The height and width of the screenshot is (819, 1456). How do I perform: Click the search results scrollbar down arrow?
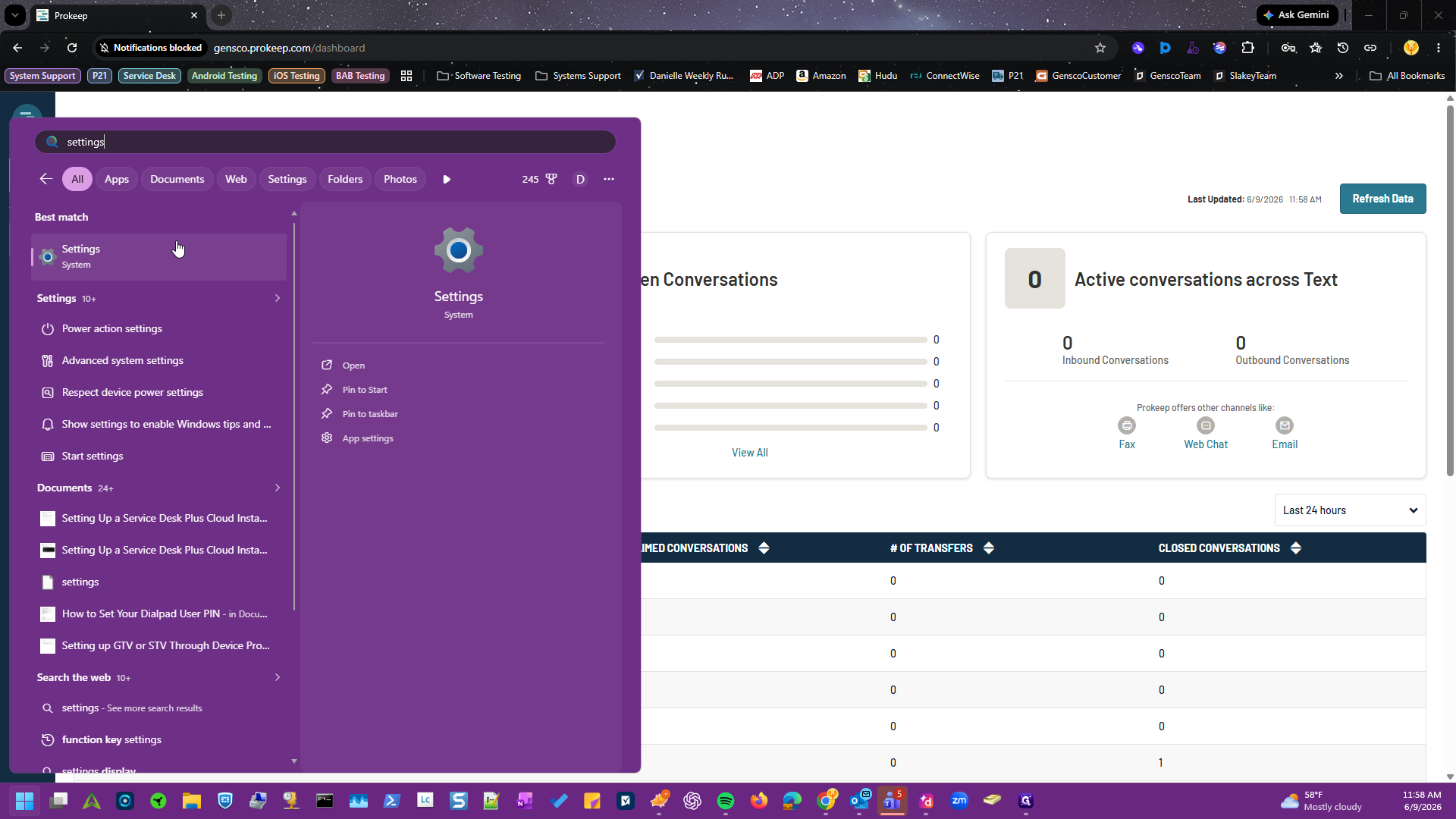294,761
